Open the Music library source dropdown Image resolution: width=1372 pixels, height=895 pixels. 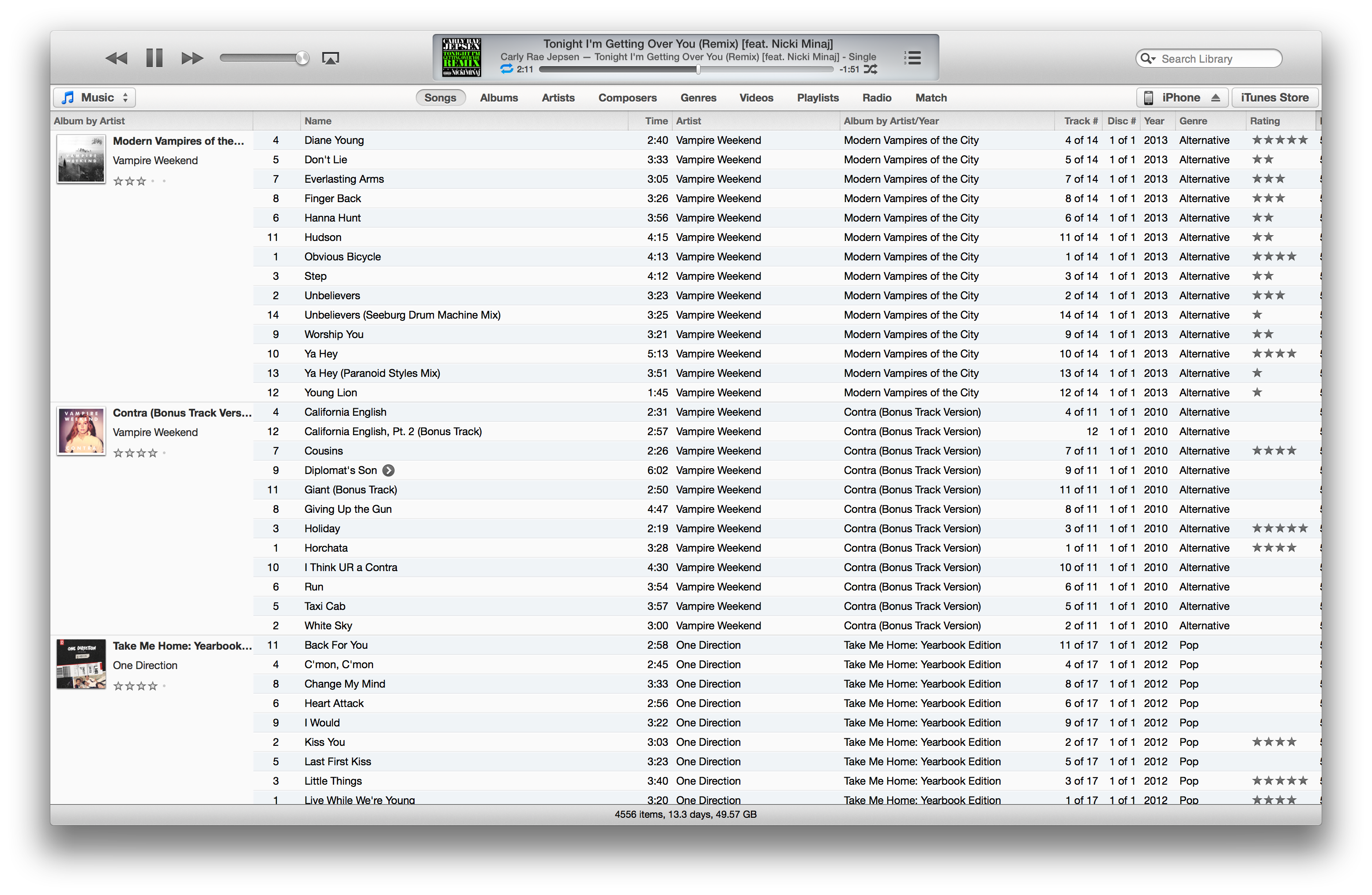94,98
